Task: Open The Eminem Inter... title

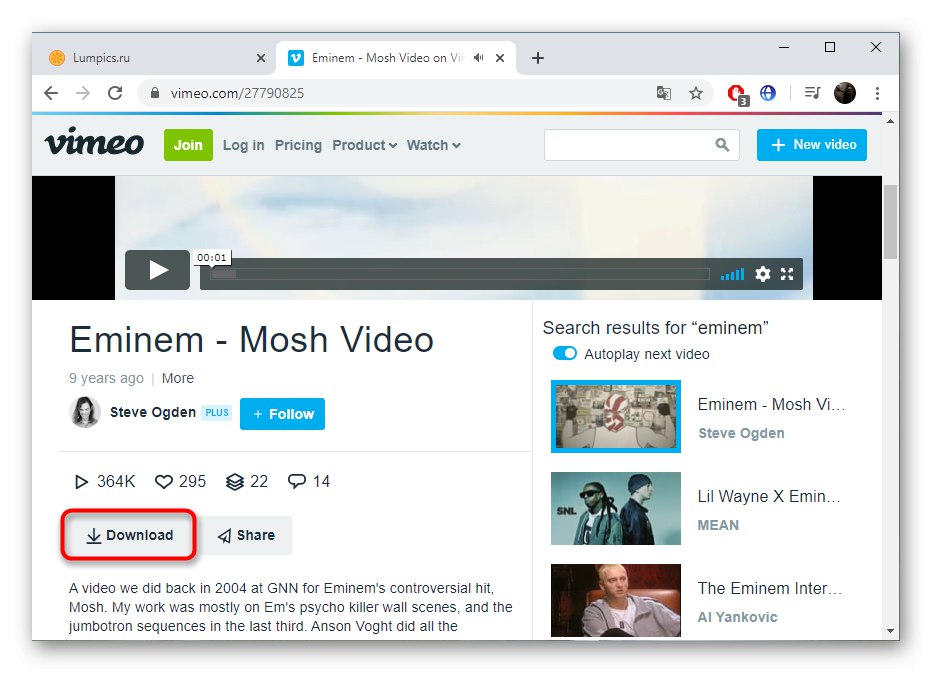Action: click(770, 589)
